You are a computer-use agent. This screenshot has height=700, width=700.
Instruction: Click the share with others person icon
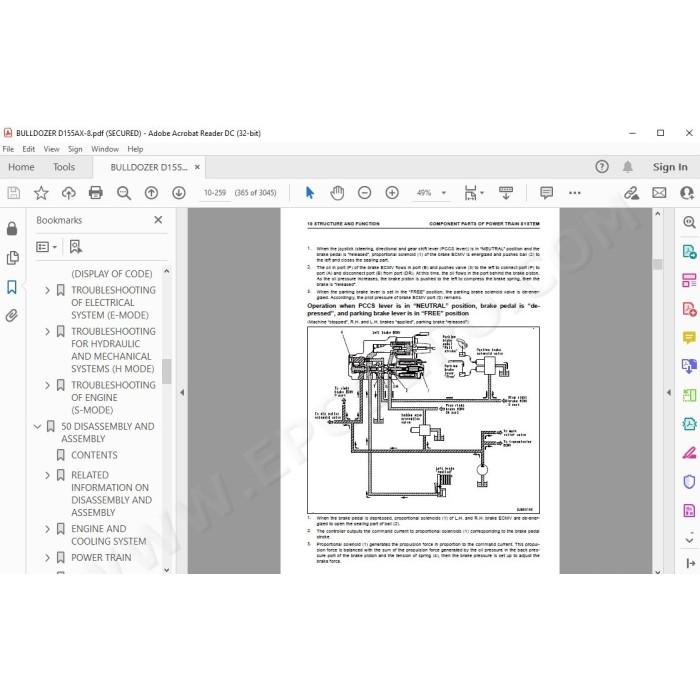(x=687, y=193)
